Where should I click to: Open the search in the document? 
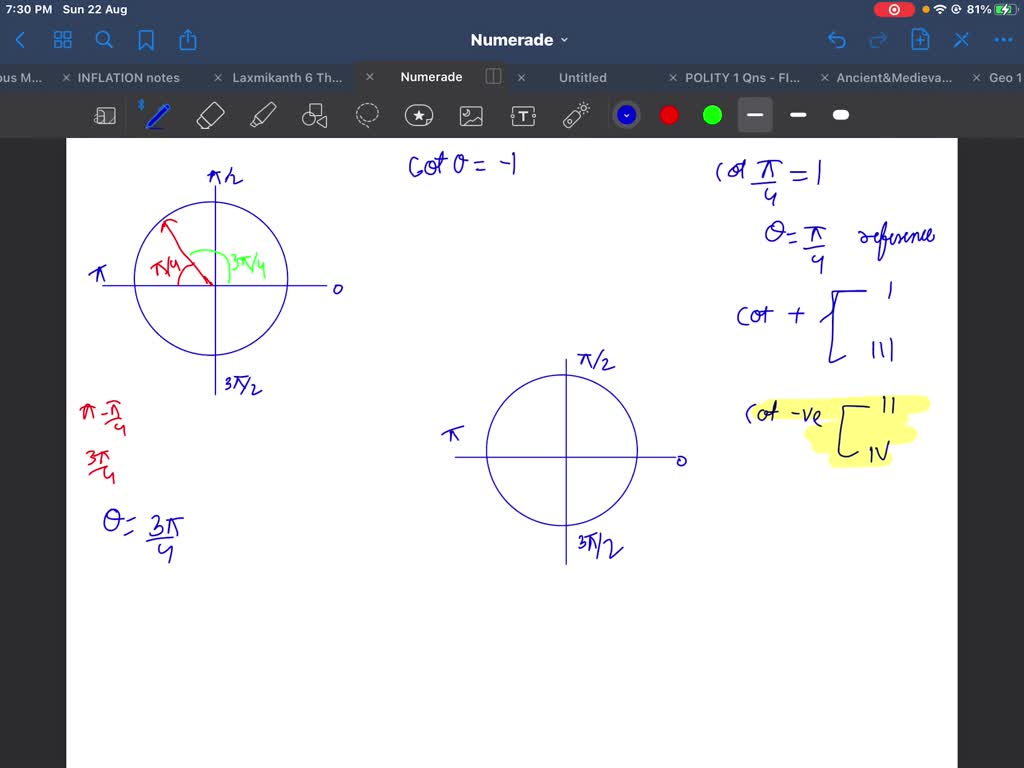point(104,40)
